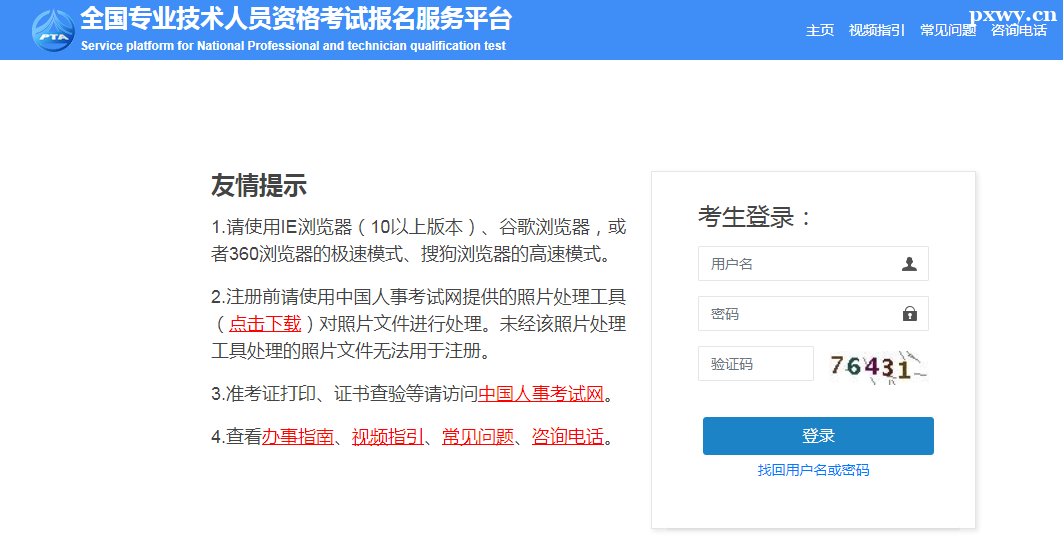Click the user icon in the username field
Image resolution: width=1063 pixels, height=552 pixels.
909,264
